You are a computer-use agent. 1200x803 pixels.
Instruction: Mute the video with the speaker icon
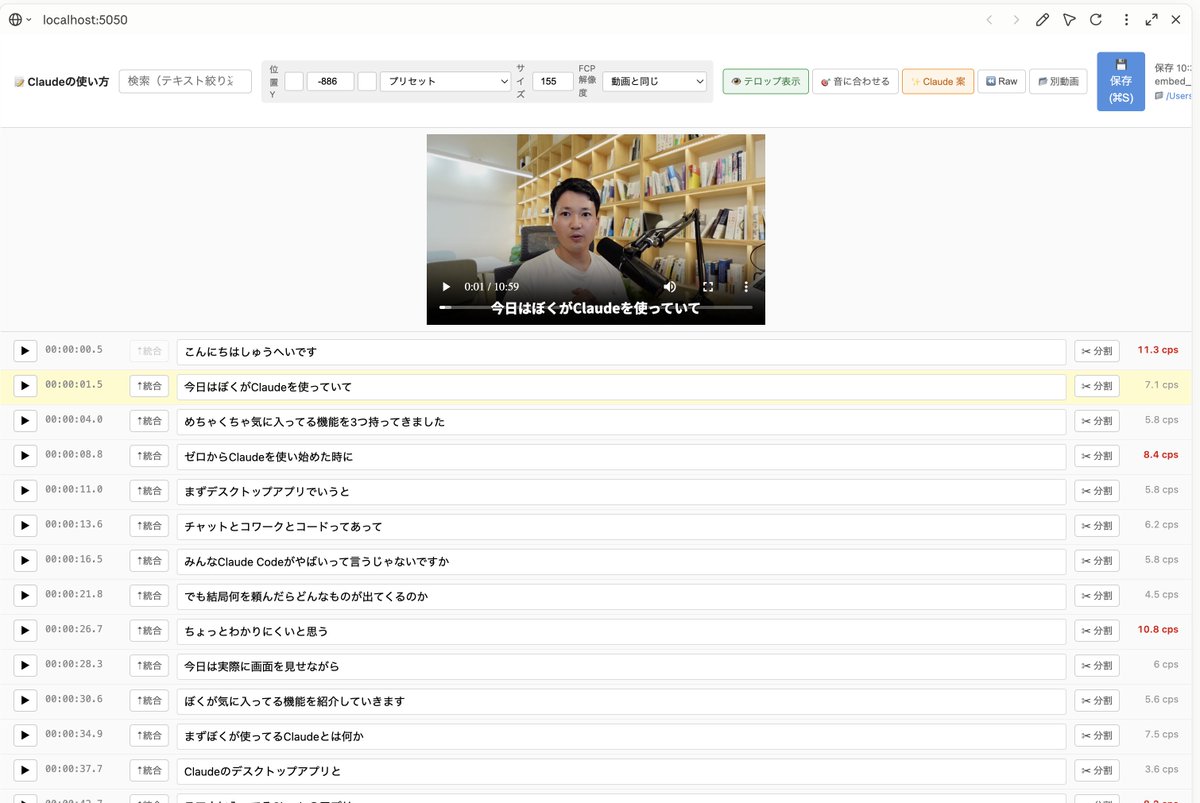click(670, 287)
